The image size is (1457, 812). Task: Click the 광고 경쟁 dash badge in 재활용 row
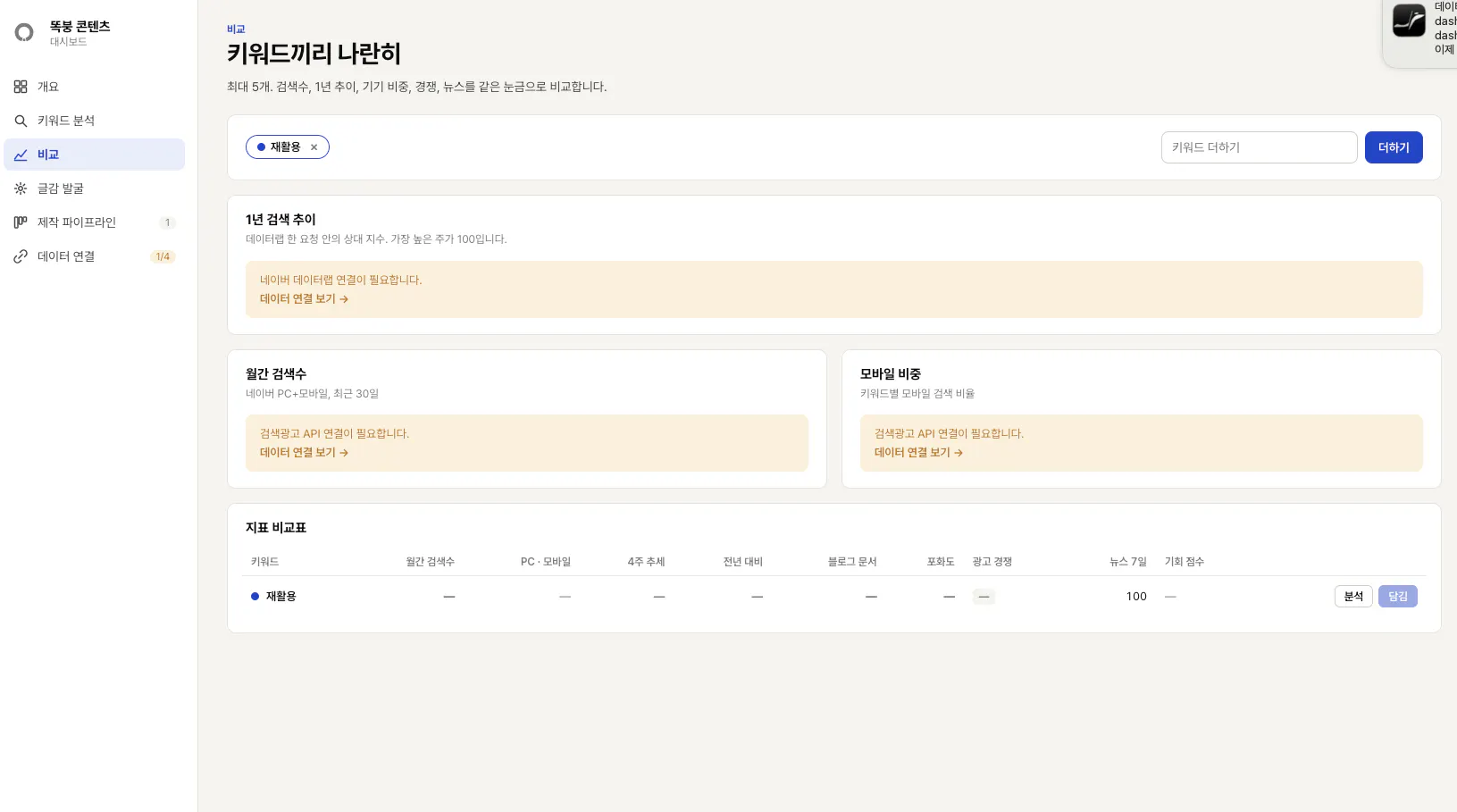(x=984, y=597)
